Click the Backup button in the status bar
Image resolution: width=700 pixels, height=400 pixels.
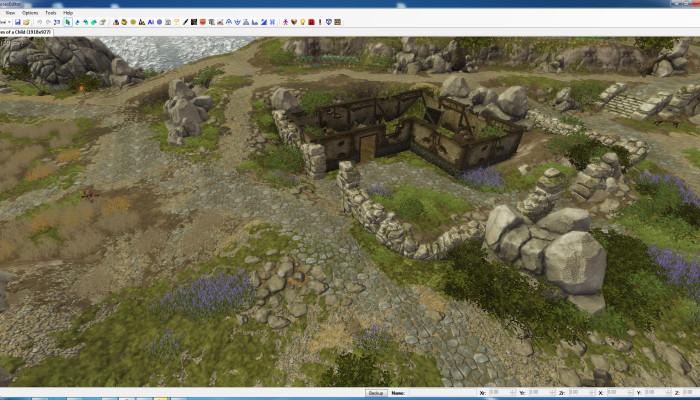[376, 393]
